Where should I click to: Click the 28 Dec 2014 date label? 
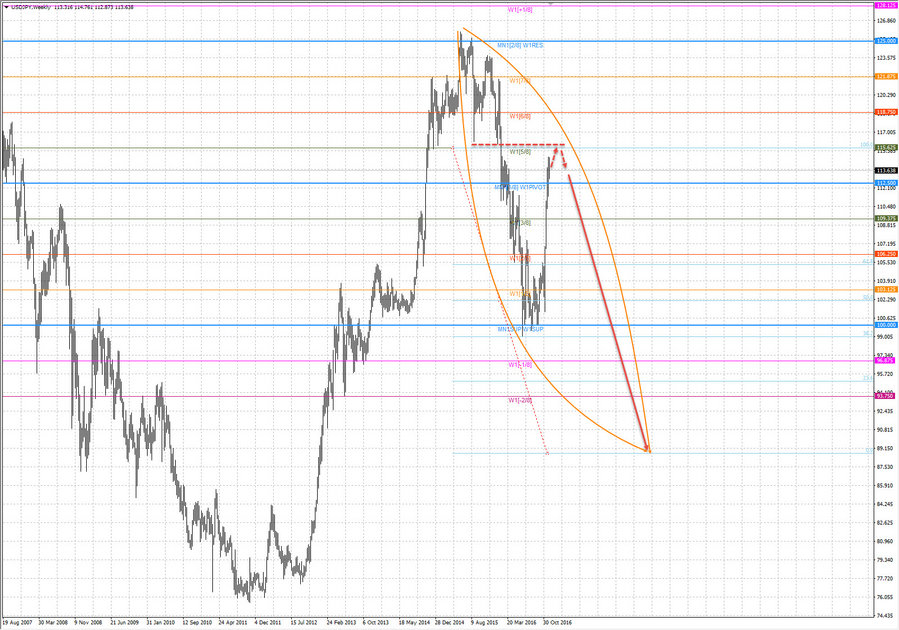450,622
